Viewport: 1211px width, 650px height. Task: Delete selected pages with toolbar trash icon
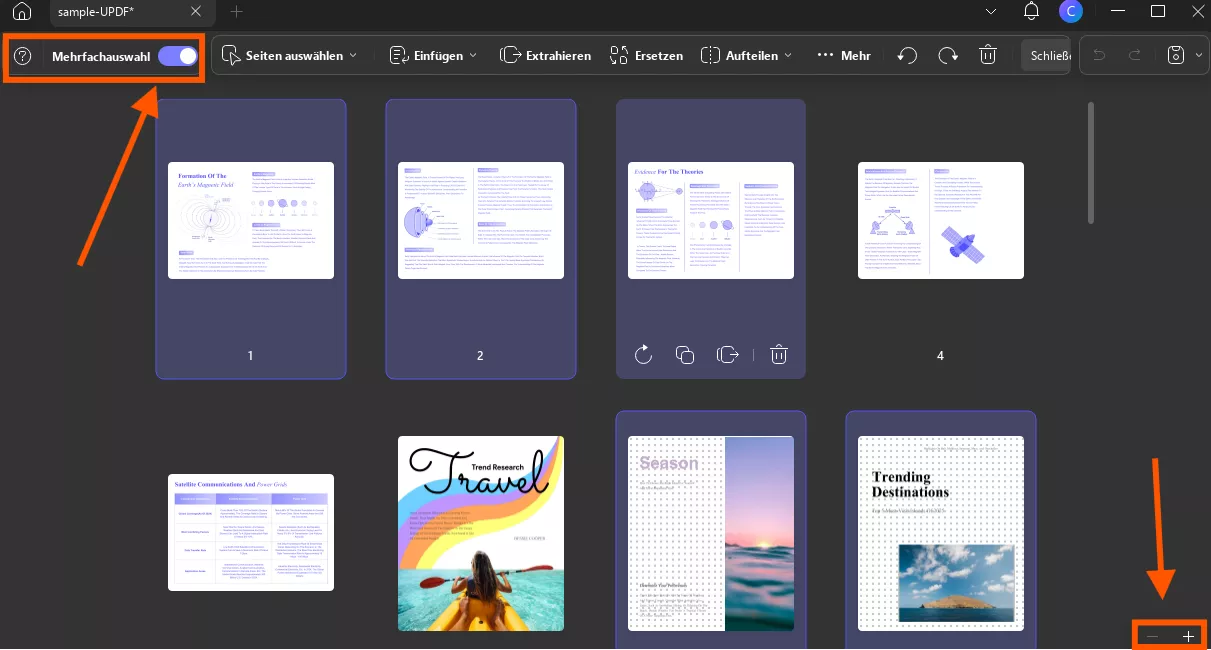988,56
